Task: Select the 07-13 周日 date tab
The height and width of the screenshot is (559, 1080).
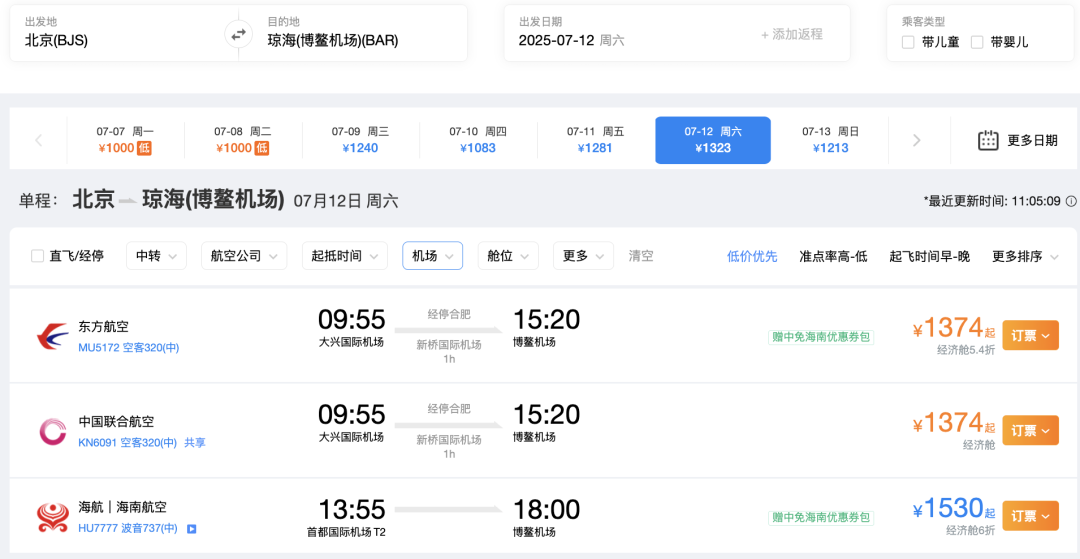Action: point(831,140)
